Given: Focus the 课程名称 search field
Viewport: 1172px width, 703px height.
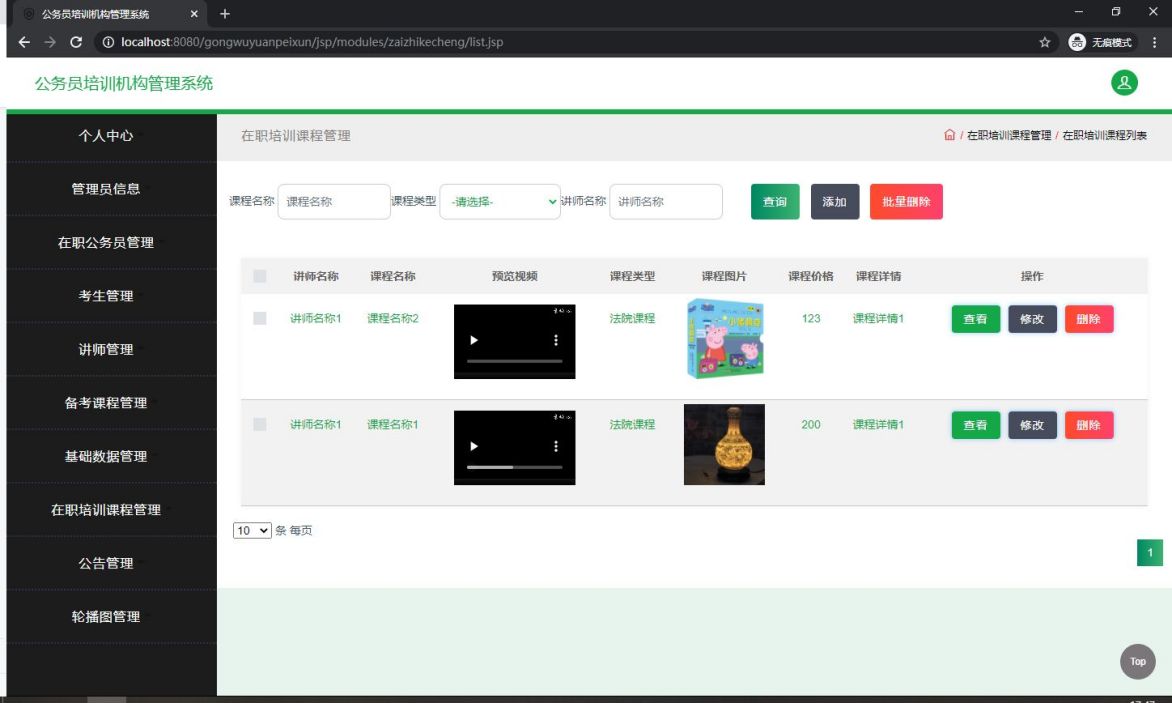Looking at the screenshot, I should pos(334,202).
